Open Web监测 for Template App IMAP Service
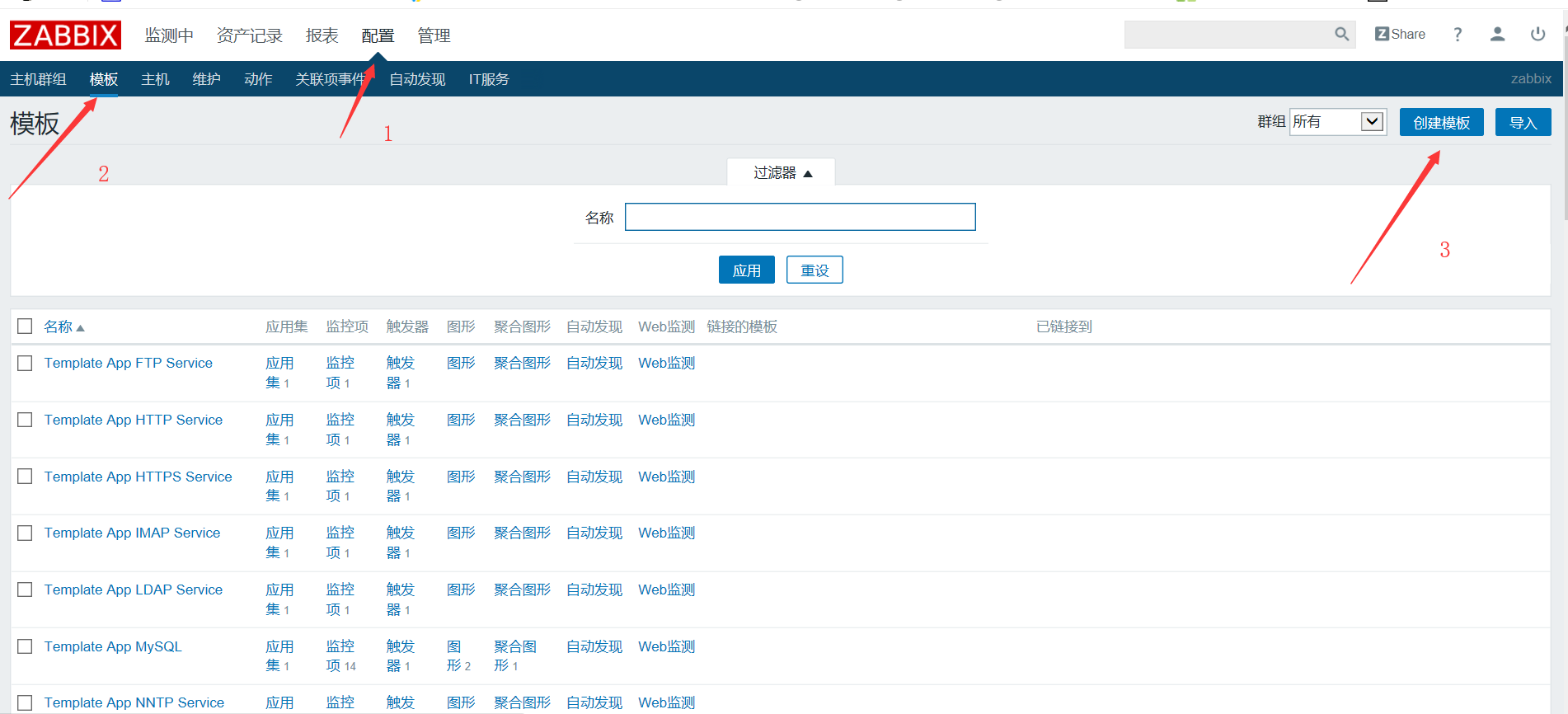Image resolution: width=1568 pixels, height=714 pixels. point(667,533)
